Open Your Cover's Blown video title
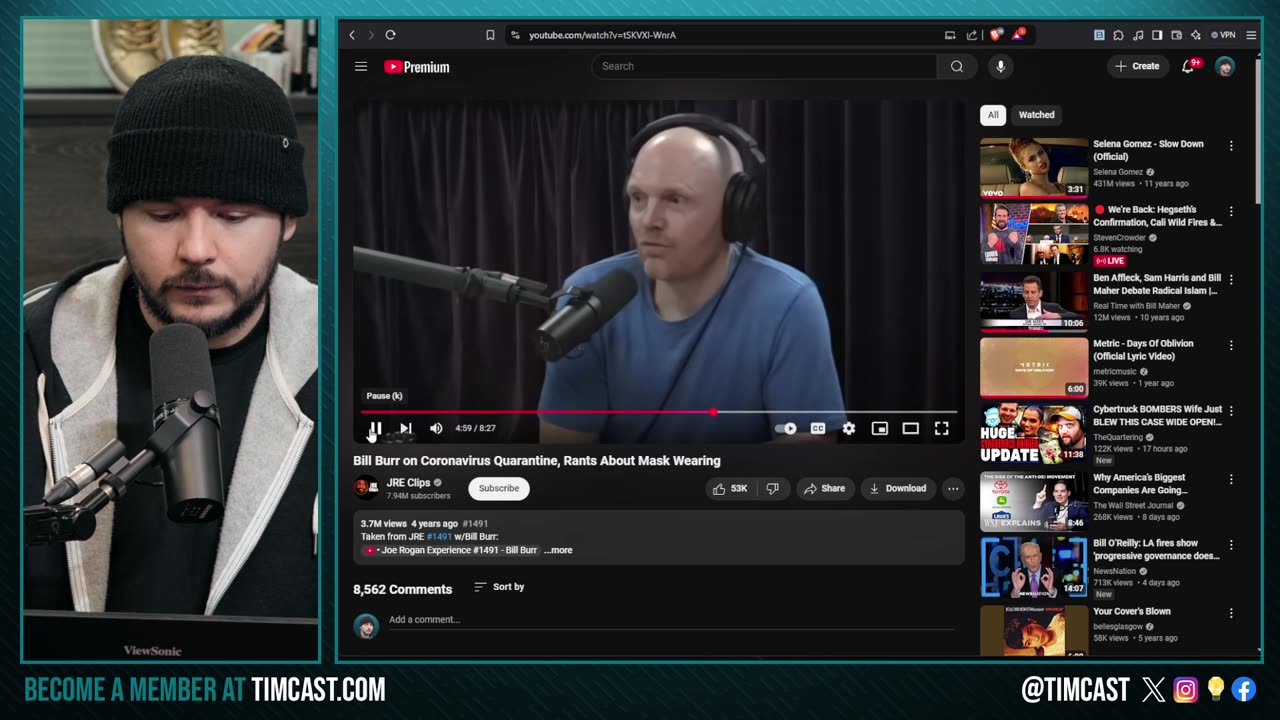The image size is (1280, 720). coord(1131,611)
